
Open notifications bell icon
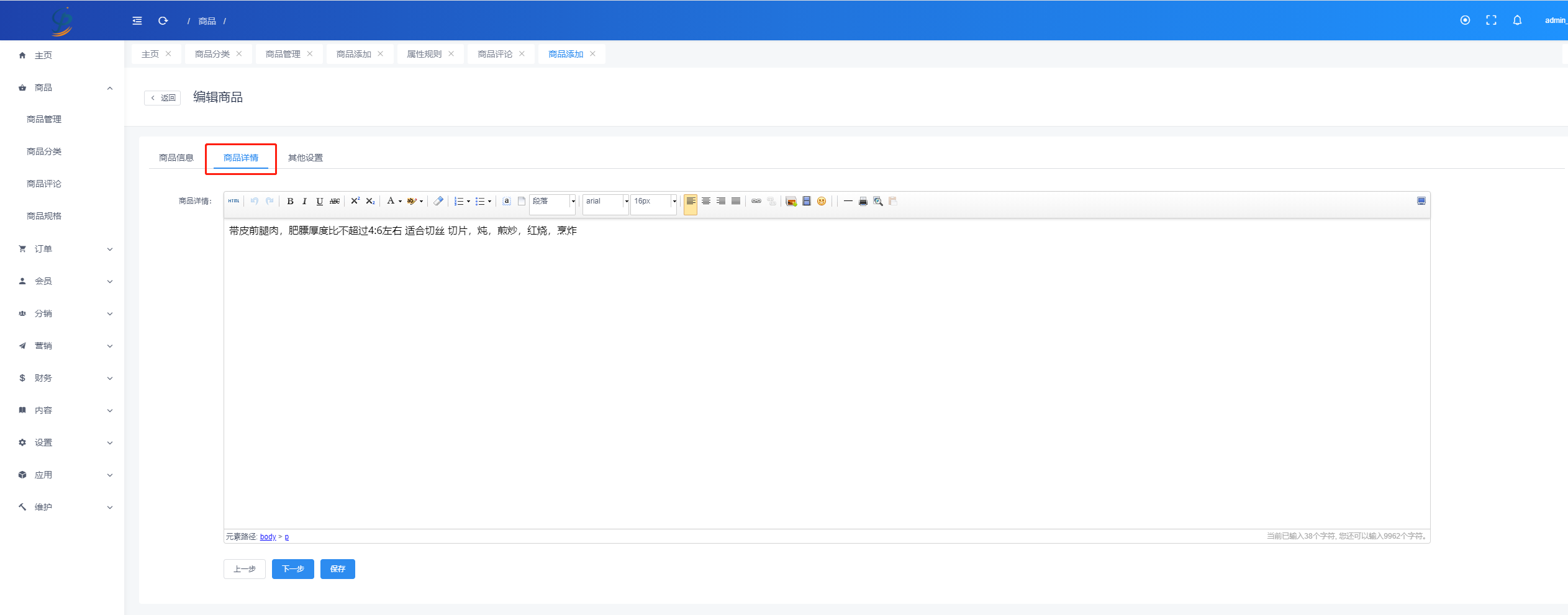(1517, 20)
